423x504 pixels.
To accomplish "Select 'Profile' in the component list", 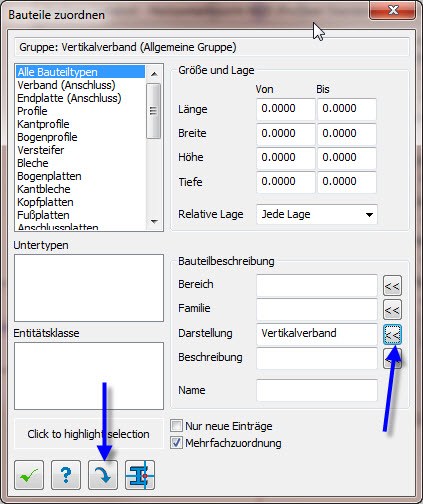I will [x=80, y=111].
